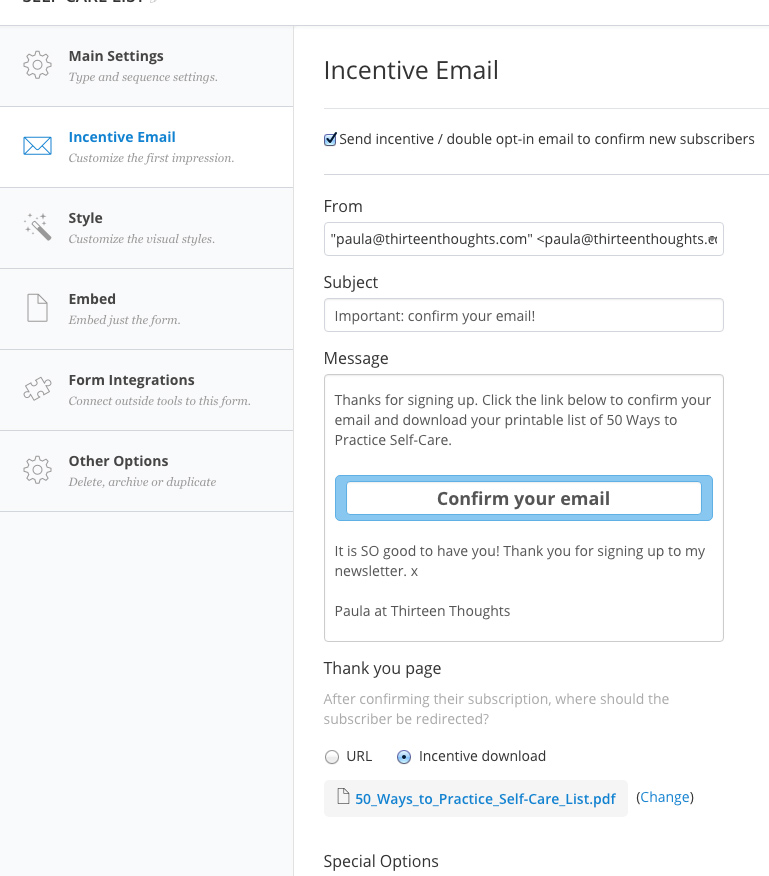Viewport: 769px width, 876px height.
Task: Click into the Subject input field
Action: point(523,316)
